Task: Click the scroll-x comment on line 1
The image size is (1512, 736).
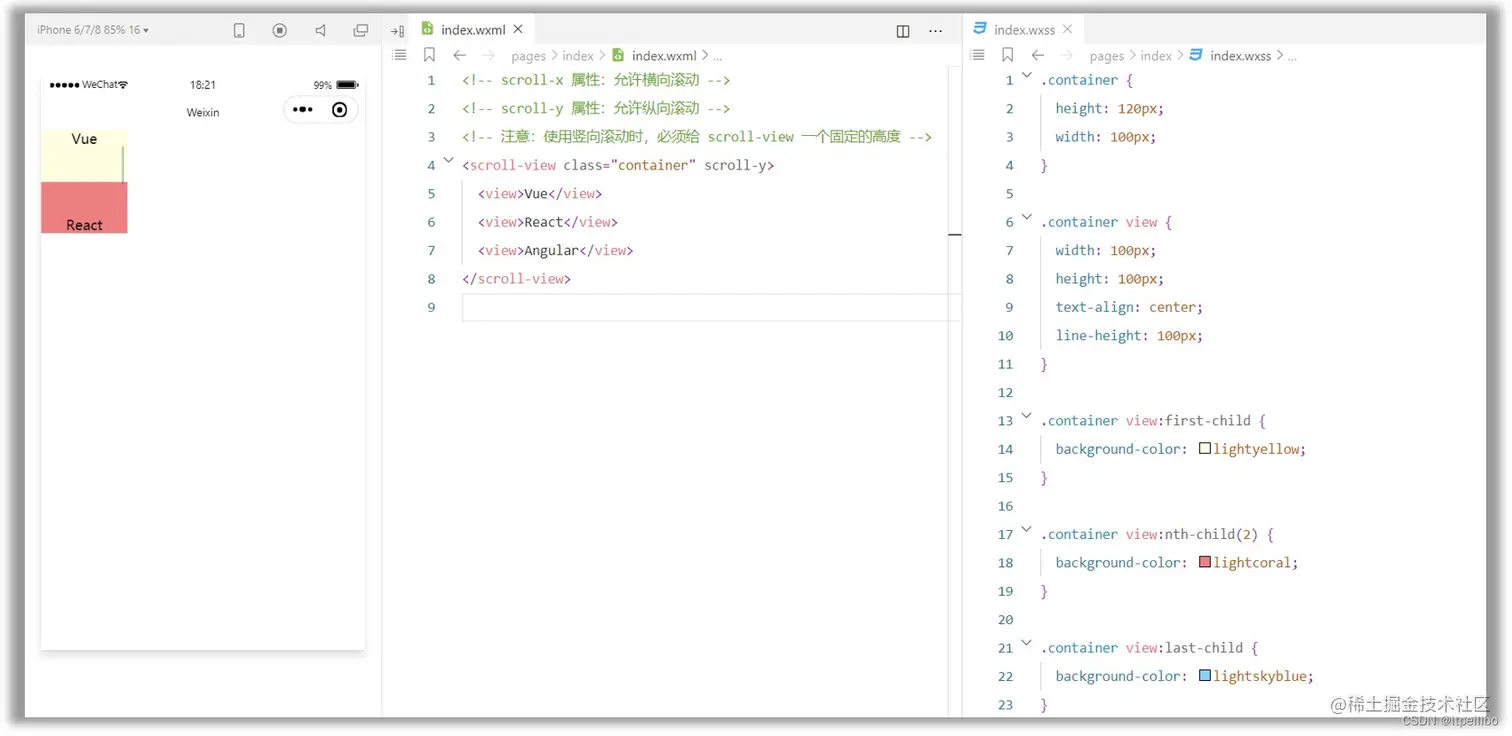Action: [596, 80]
